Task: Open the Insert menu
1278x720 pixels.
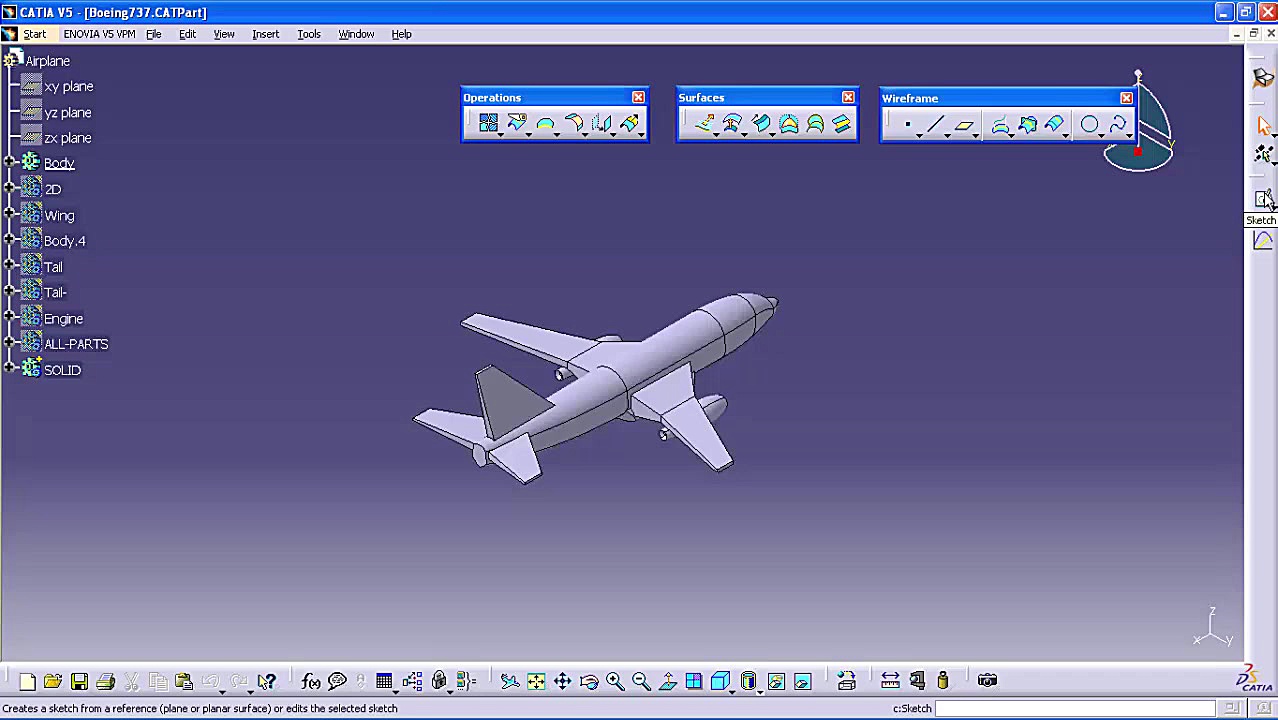Action: coord(265,34)
